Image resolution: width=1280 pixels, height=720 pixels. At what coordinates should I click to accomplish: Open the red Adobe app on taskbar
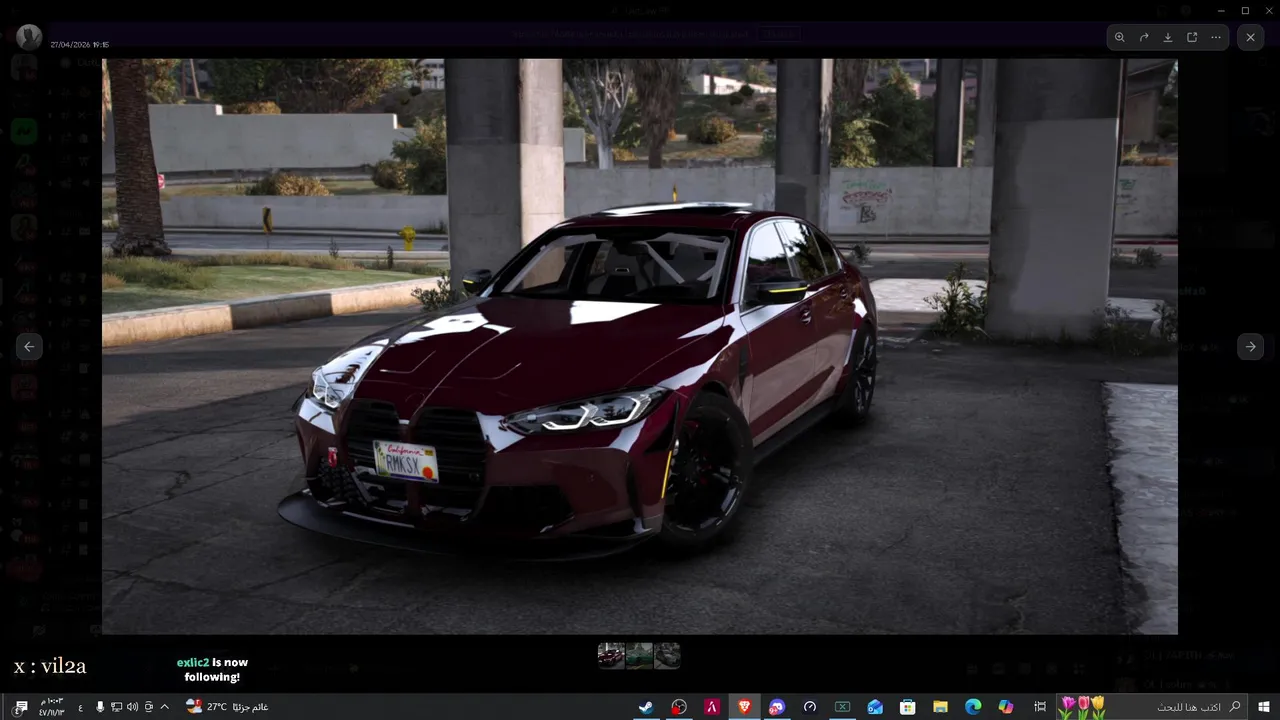click(712, 707)
